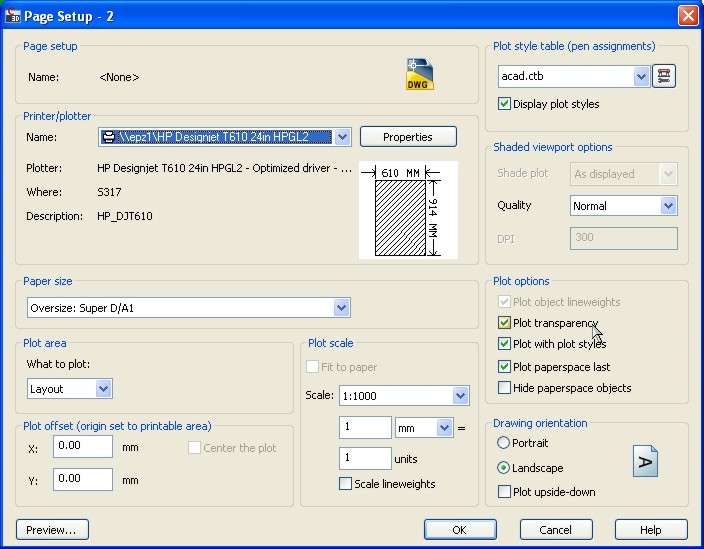704x549 pixels.
Task: Open the What to plot dropdown
Action: tap(103, 389)
